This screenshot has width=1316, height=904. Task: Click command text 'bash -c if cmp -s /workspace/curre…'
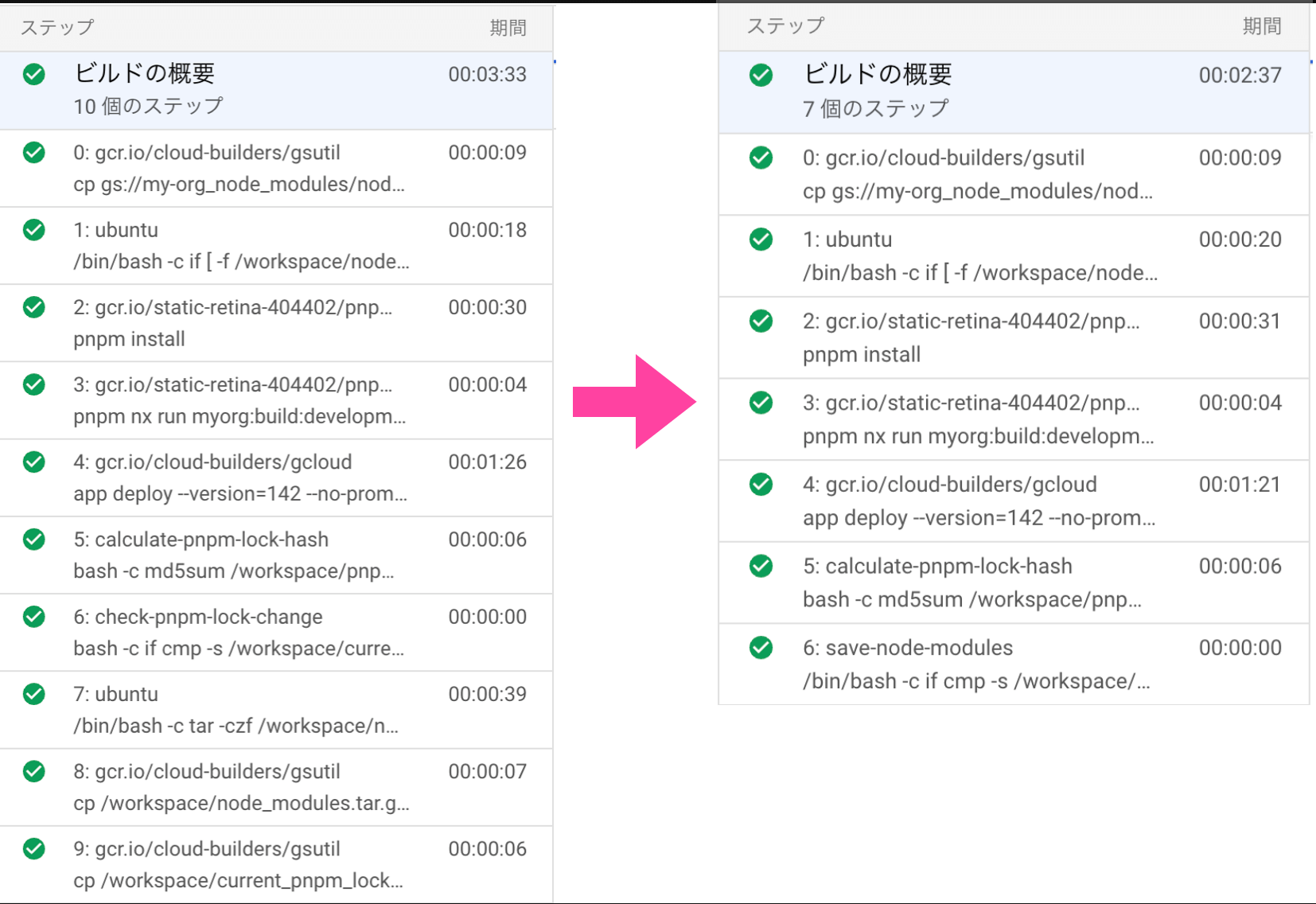point(239,649)
